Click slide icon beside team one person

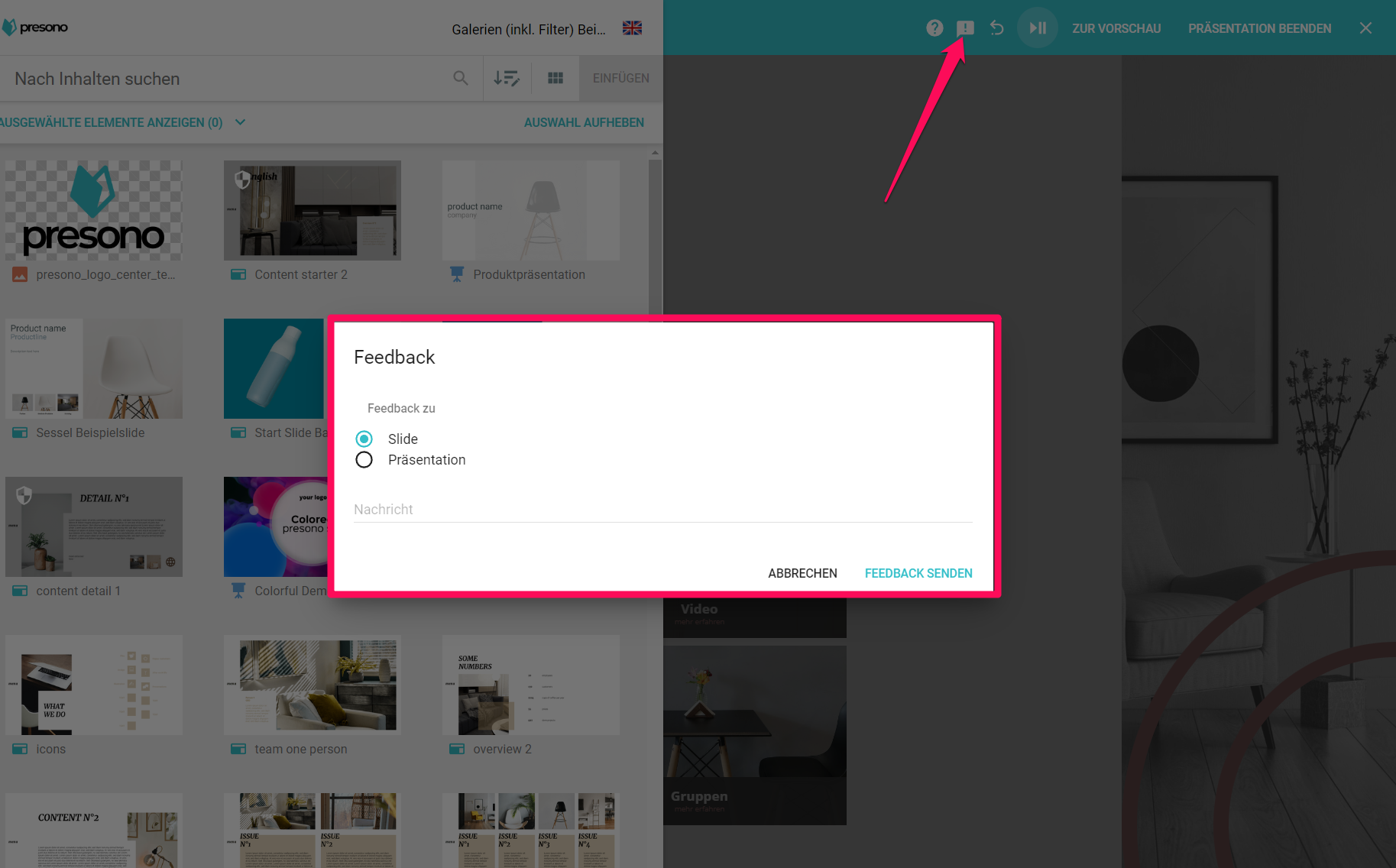tap(238, 749)
